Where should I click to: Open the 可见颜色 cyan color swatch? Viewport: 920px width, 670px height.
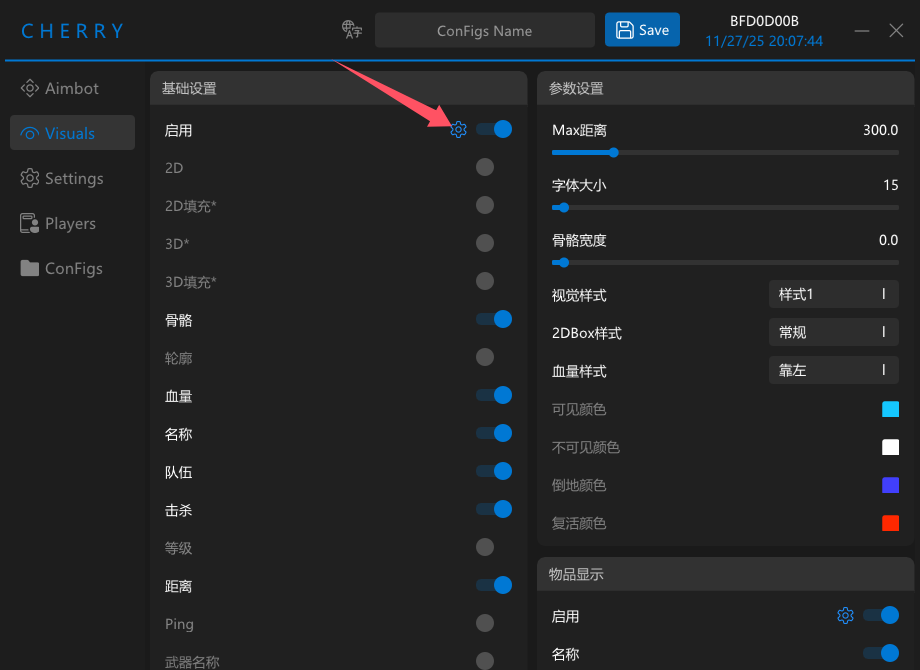click(890, 409)
